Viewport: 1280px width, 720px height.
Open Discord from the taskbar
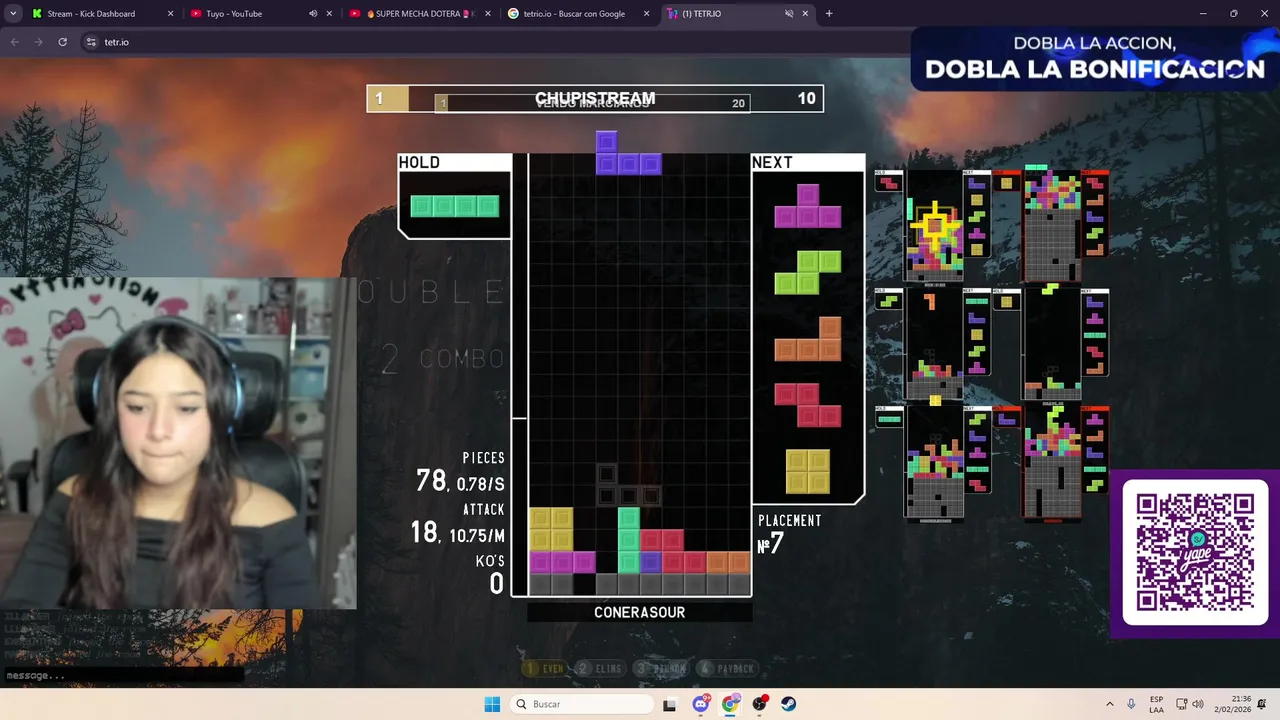tap(700, 704)
